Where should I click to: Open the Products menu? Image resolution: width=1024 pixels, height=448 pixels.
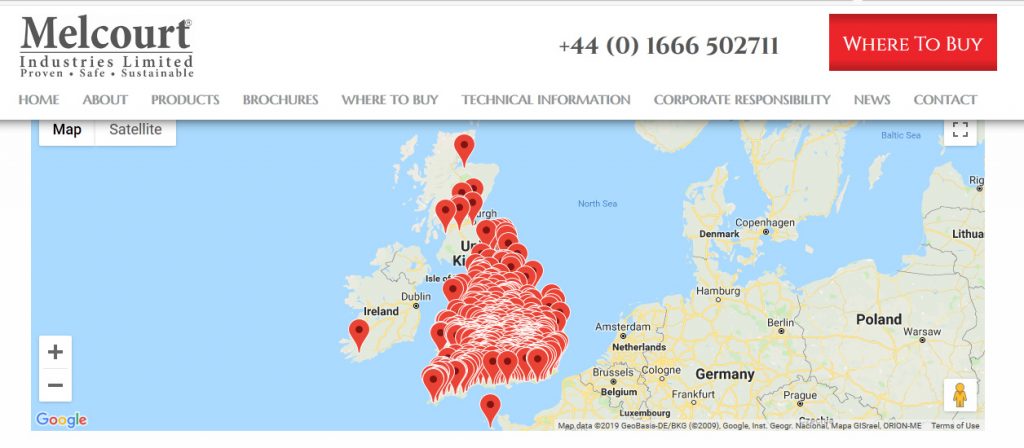tap(185, 100)
